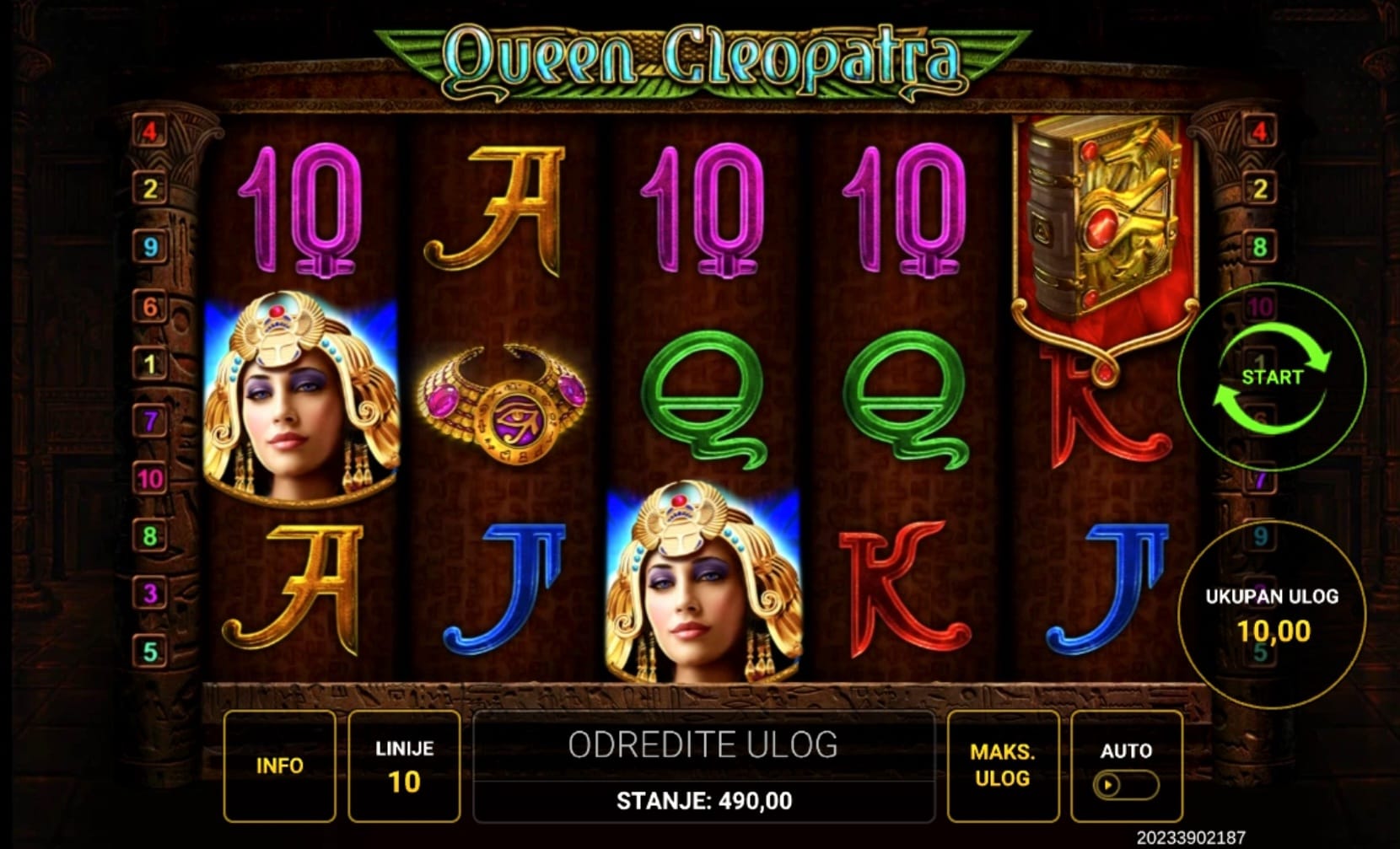1400x849 pixels.
Task: Click the blue J symbol on reel two
Action: [503, 588]
